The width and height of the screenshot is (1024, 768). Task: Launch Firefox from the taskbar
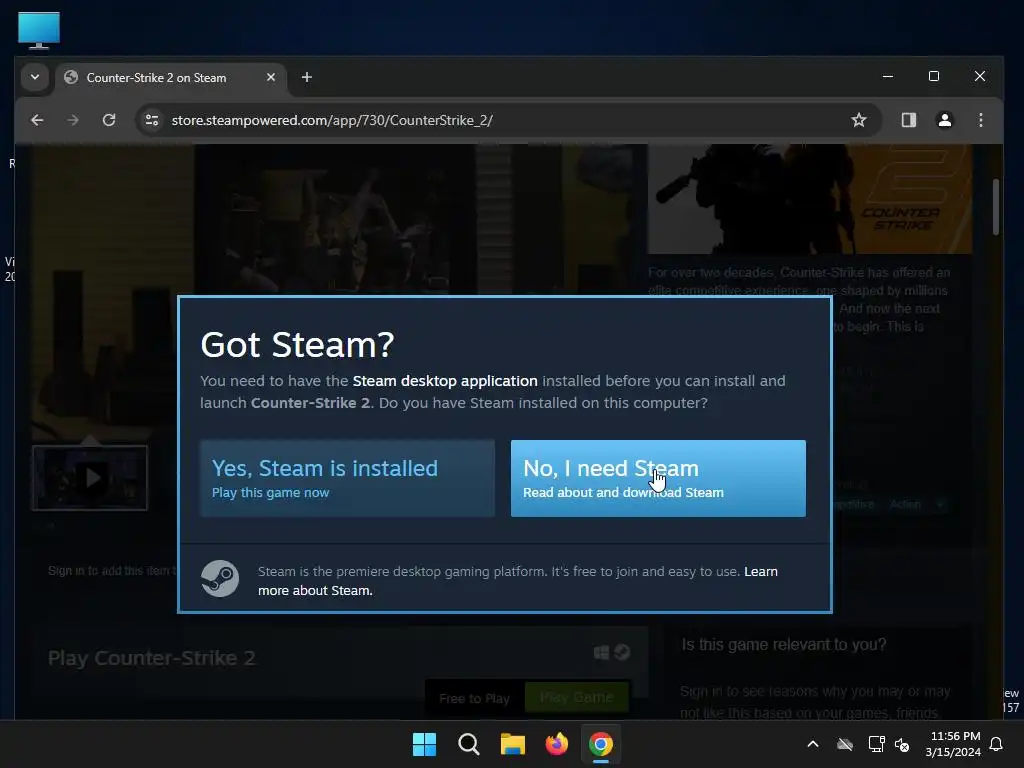[556, 744]
